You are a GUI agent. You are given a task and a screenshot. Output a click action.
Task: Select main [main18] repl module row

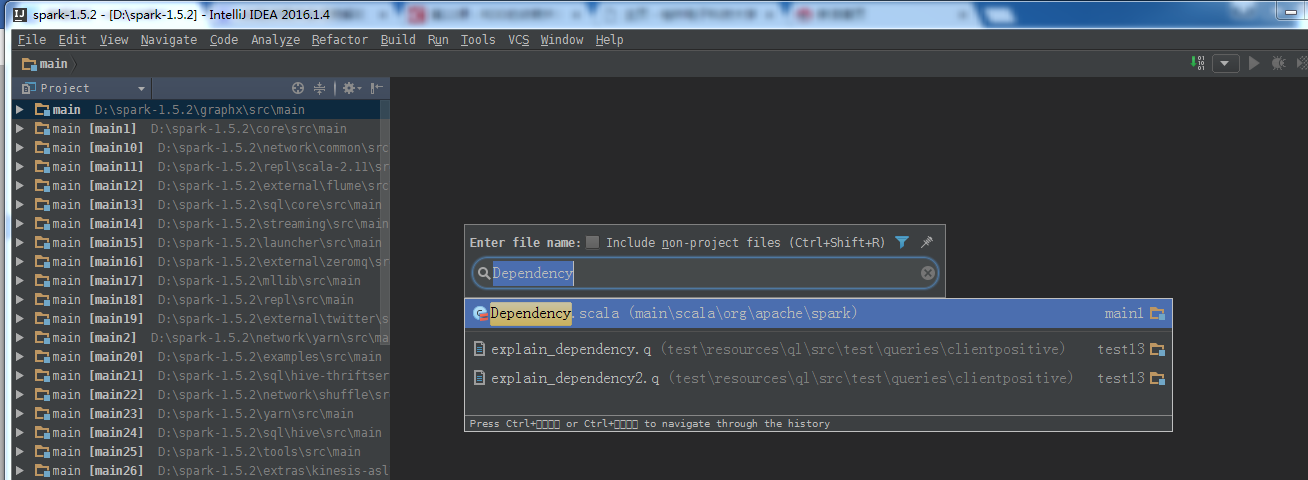[200, 299]
